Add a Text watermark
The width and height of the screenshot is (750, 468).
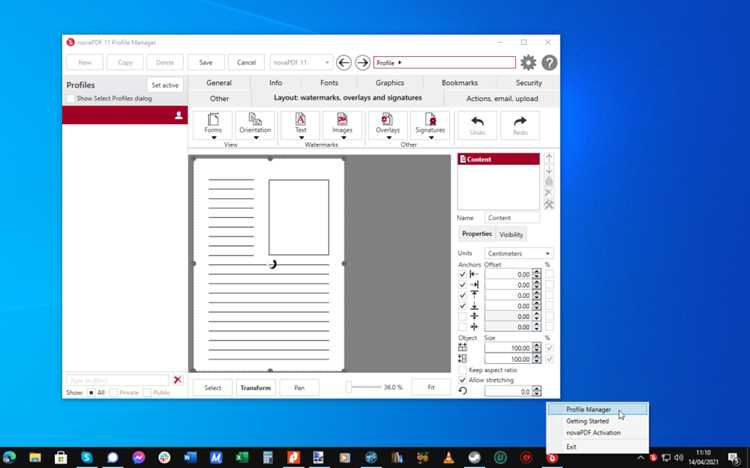tap(300, 126)
